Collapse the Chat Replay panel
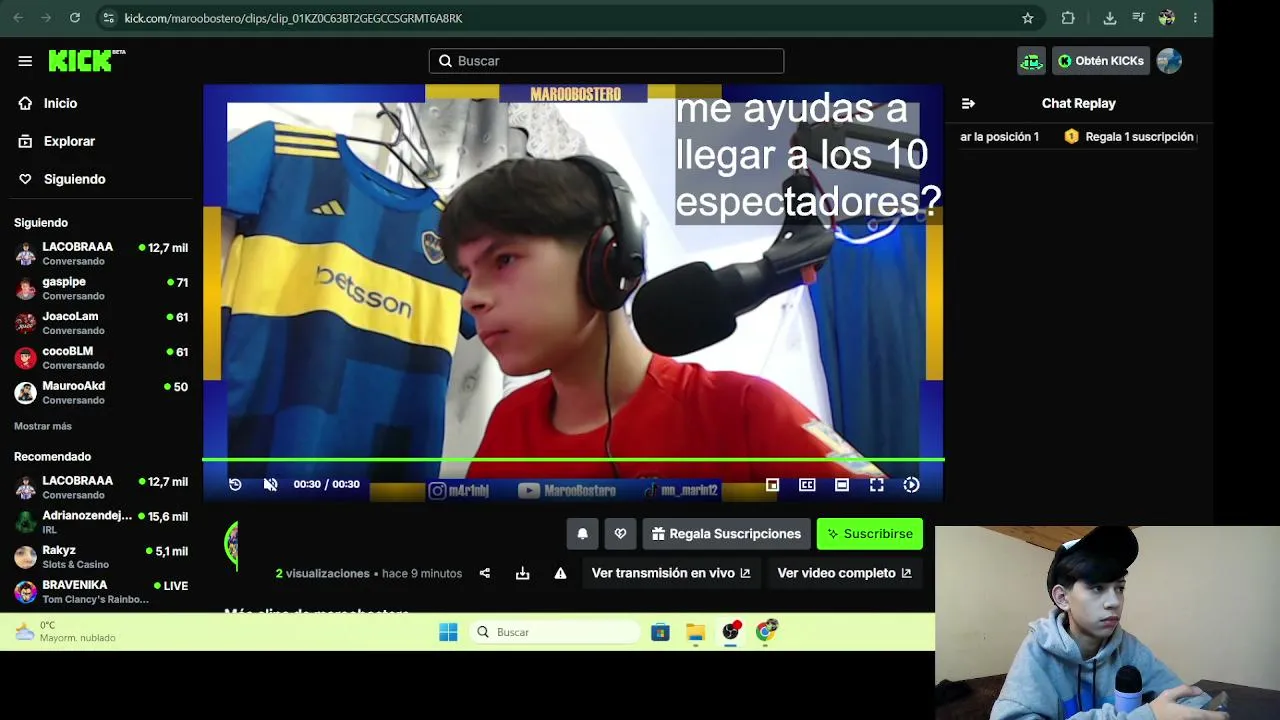1280x720 pixels. click(968, 103)
